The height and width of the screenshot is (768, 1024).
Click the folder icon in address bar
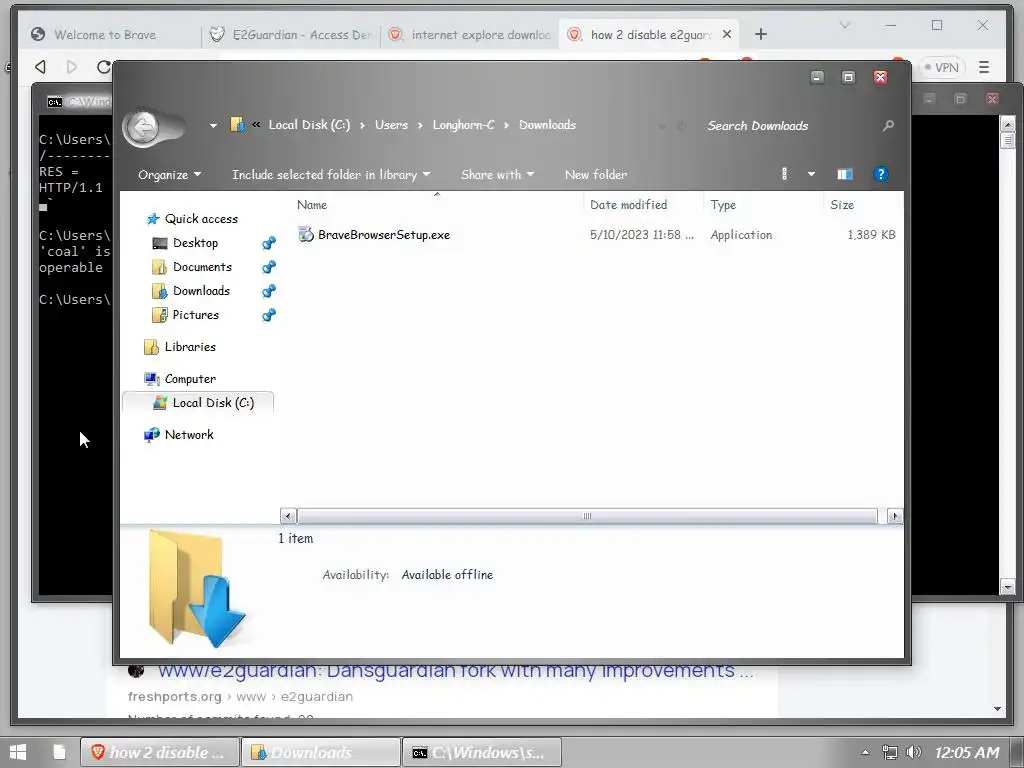[236, 124]
